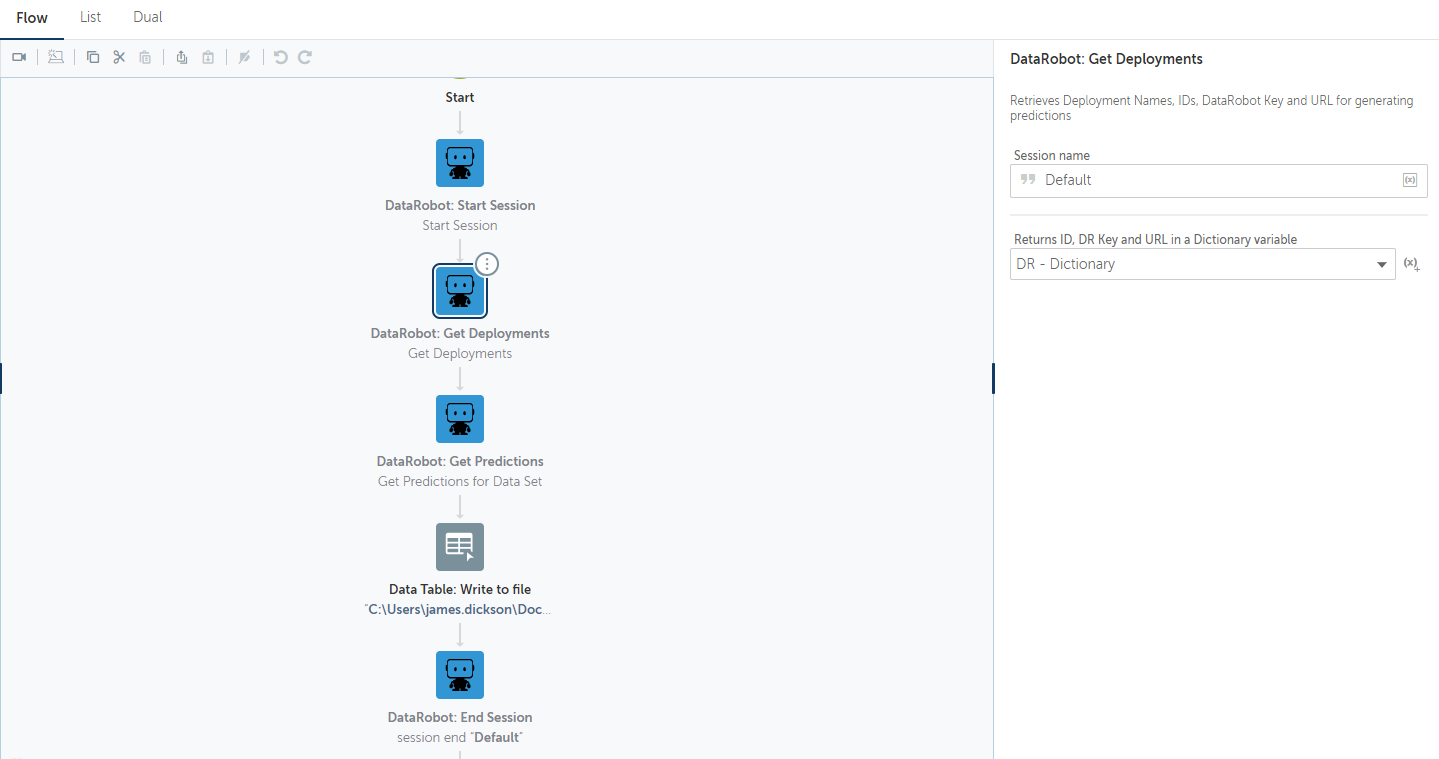Focus the Session name input field
Image resolution: width=1439 pixels, height=759 pixels.
(1218, 180)
